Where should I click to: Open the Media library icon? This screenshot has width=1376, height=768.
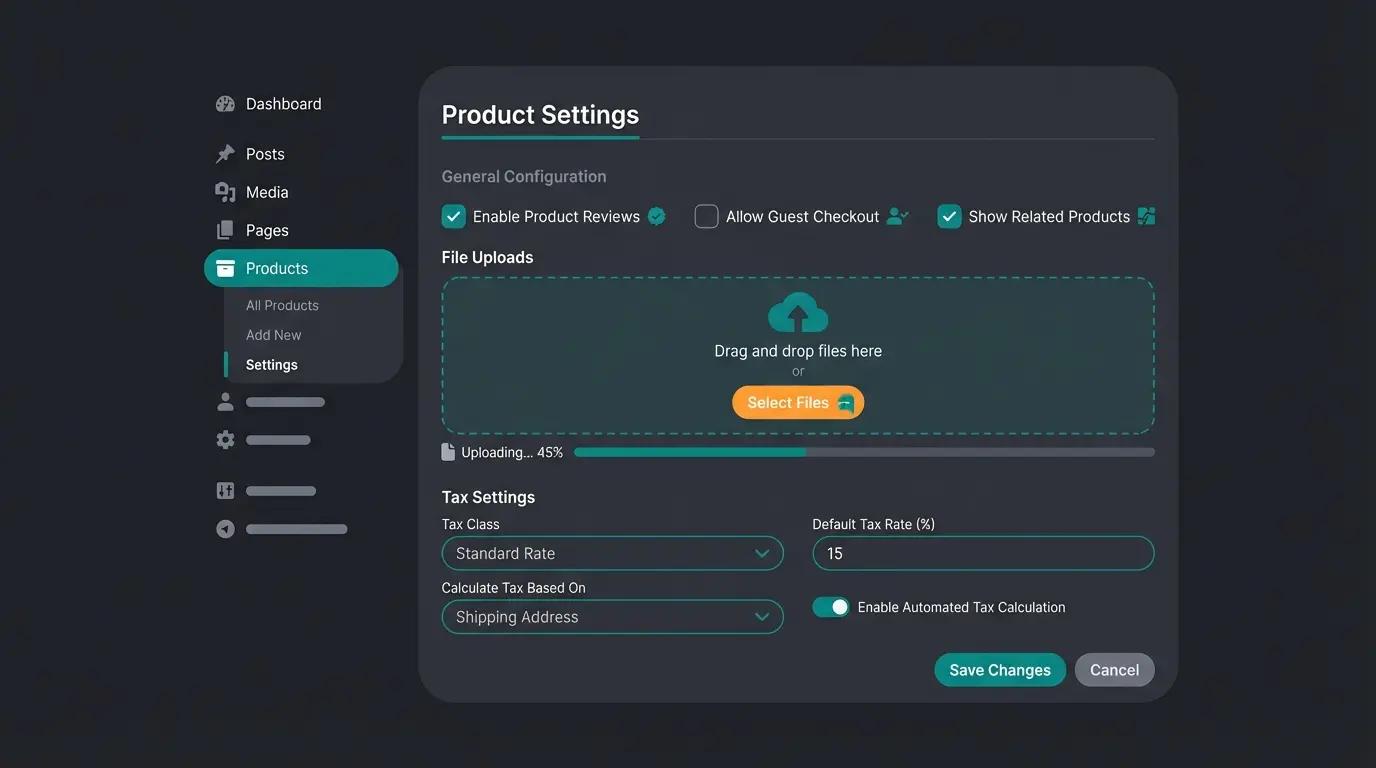tap(225, 191)
